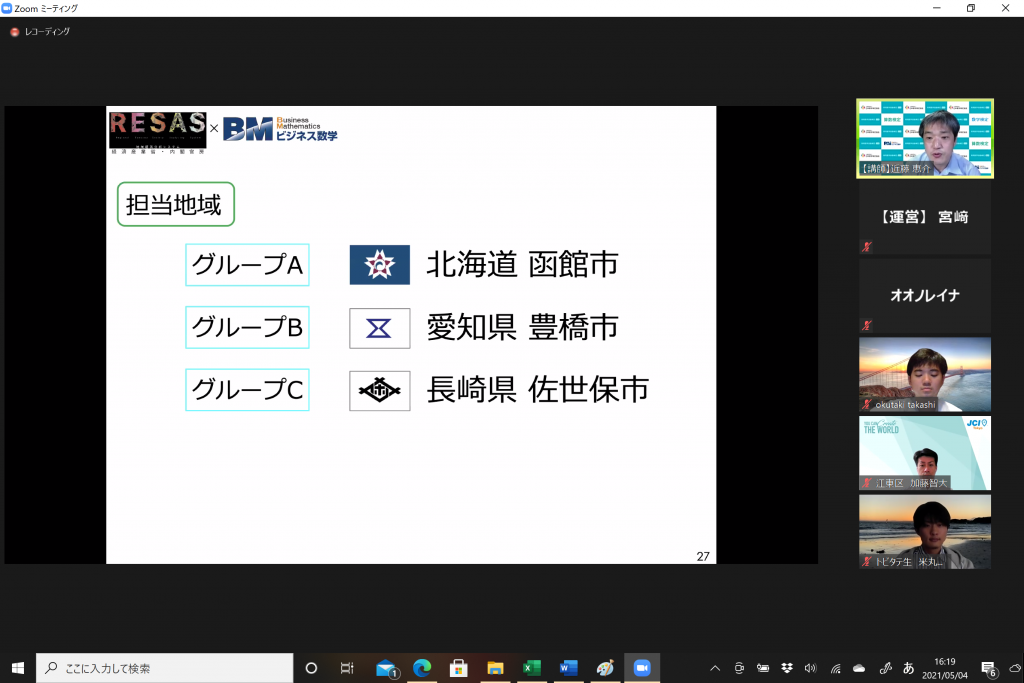Image resolution: width=1024 pixels, height=683 pixels.
Task: Switch to Excel in the taskbar
Action: tap(532, 668)
